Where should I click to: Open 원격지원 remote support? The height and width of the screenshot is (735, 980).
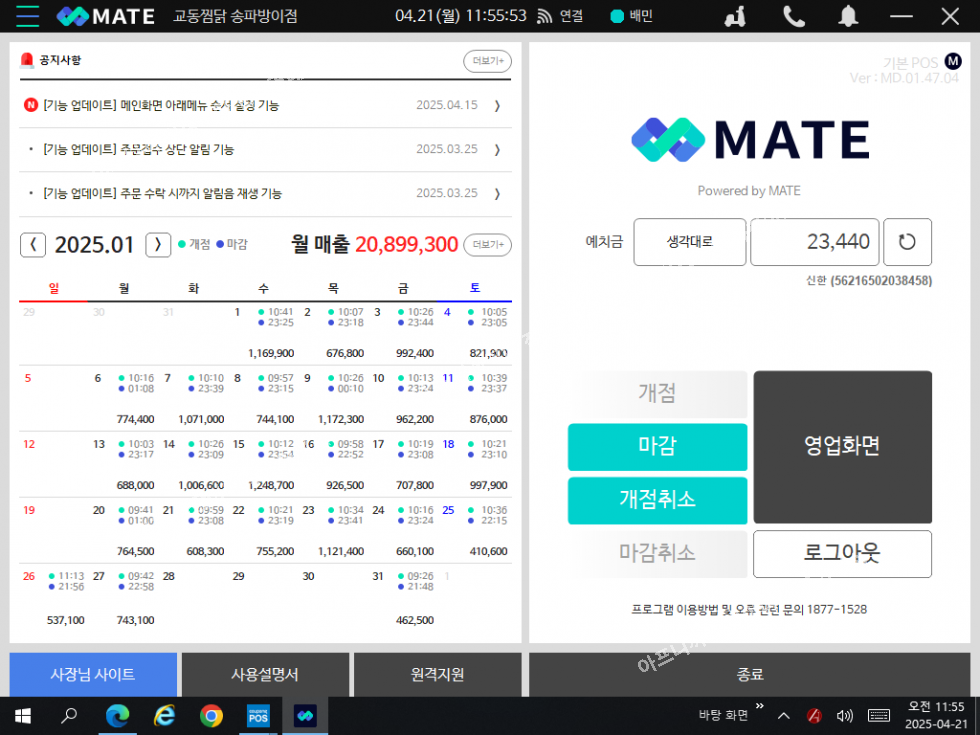437,675
